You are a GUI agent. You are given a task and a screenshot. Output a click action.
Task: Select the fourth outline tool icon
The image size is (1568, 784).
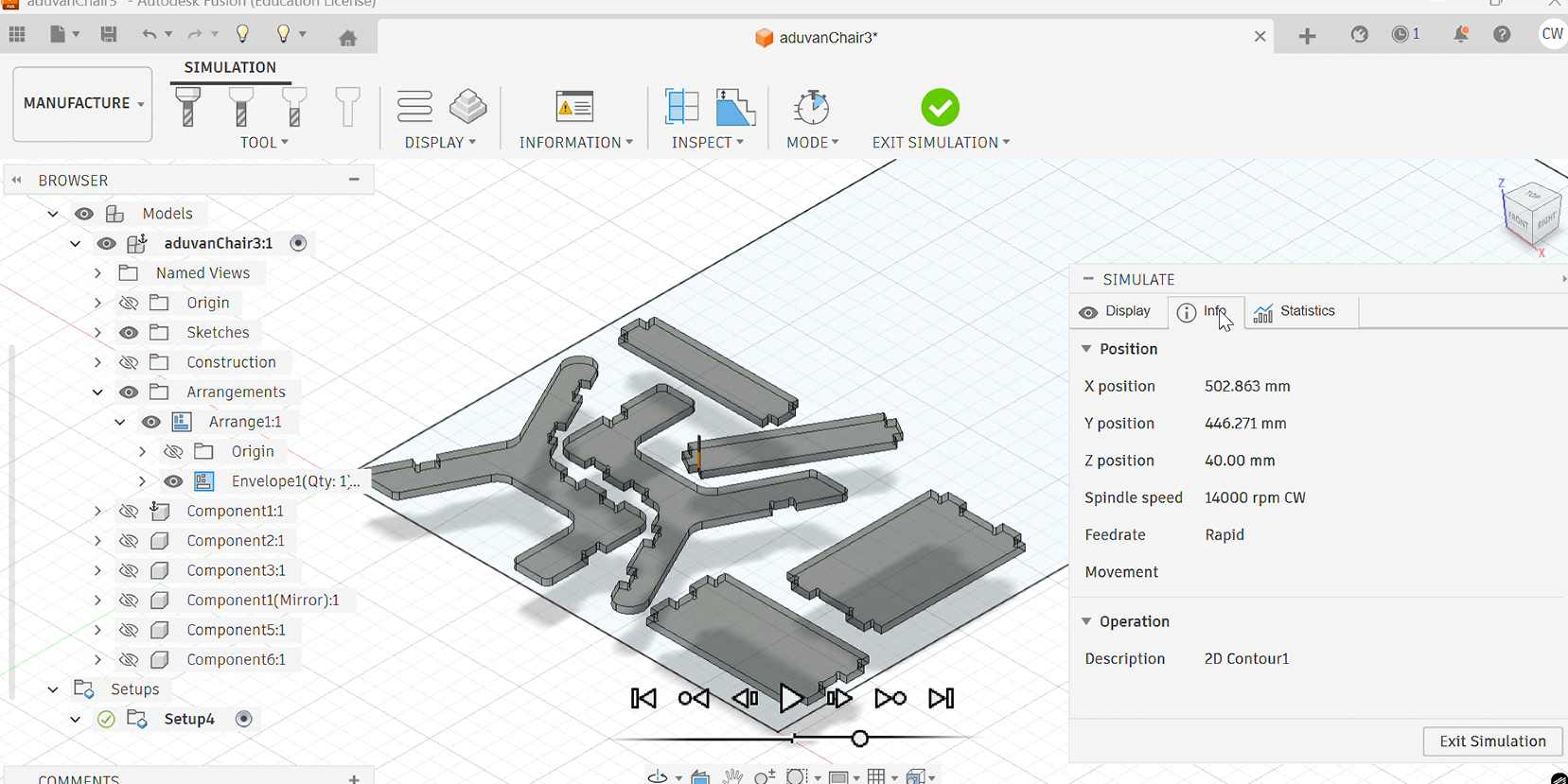pos(347,107)
